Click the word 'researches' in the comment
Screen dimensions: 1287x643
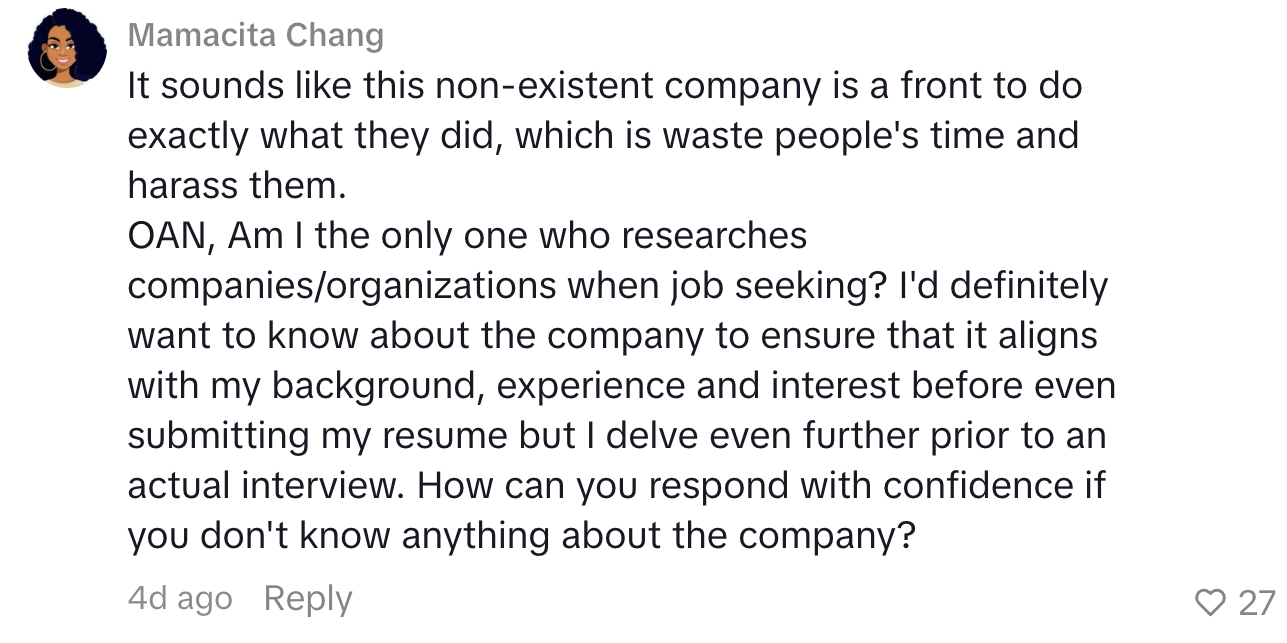(714, 236)
